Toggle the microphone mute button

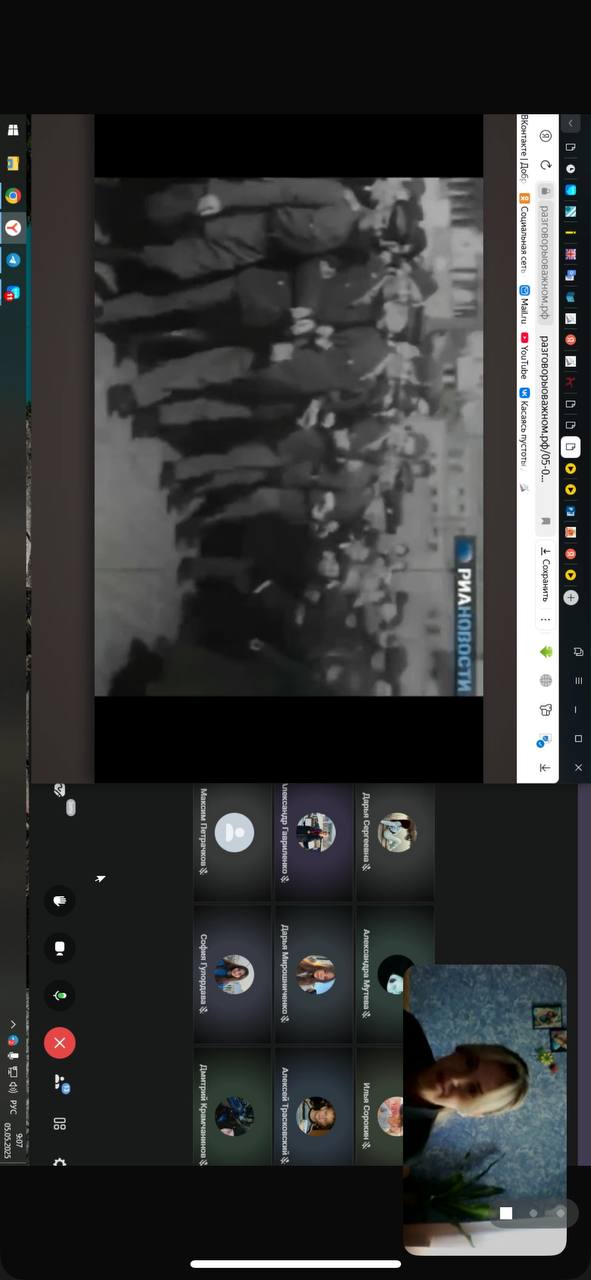[59, 995]
